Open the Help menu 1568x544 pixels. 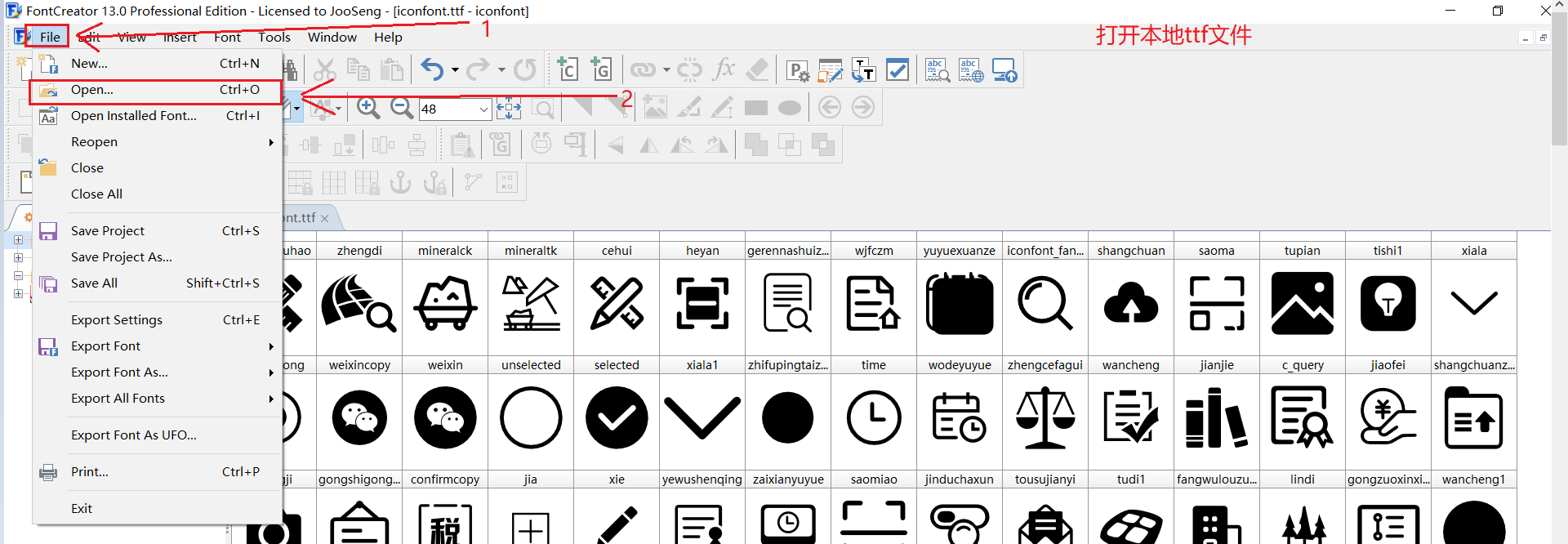[388, 38]
